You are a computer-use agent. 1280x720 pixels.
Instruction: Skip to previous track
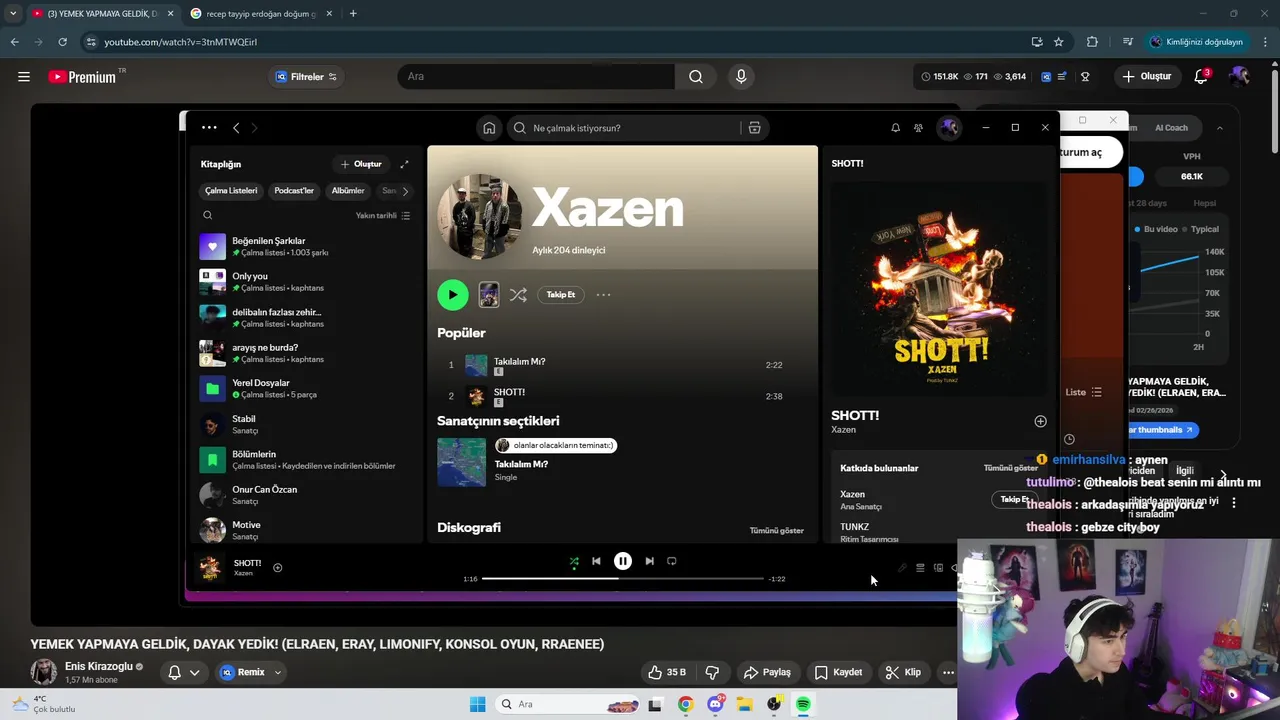[596, 561]
